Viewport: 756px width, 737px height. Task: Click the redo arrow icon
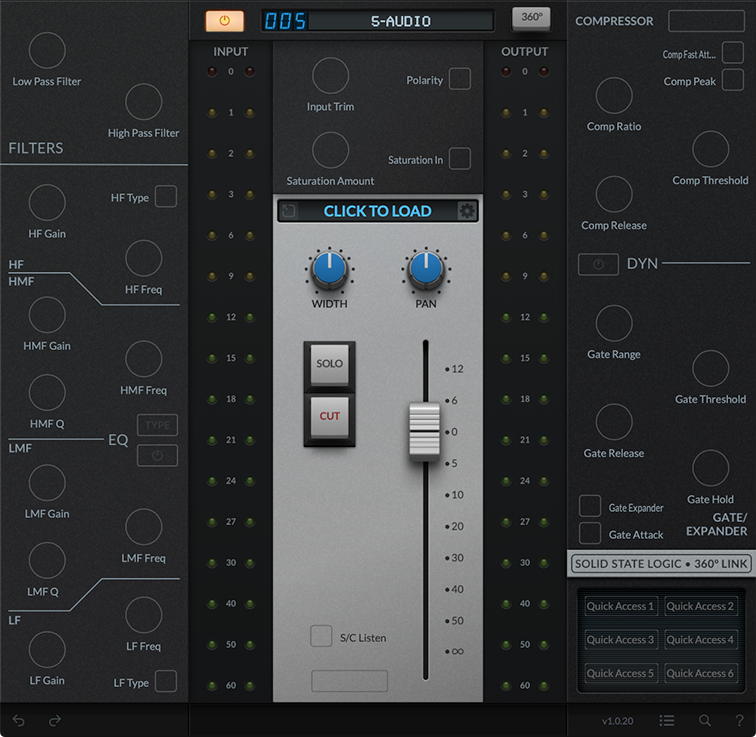pos(55,720)
